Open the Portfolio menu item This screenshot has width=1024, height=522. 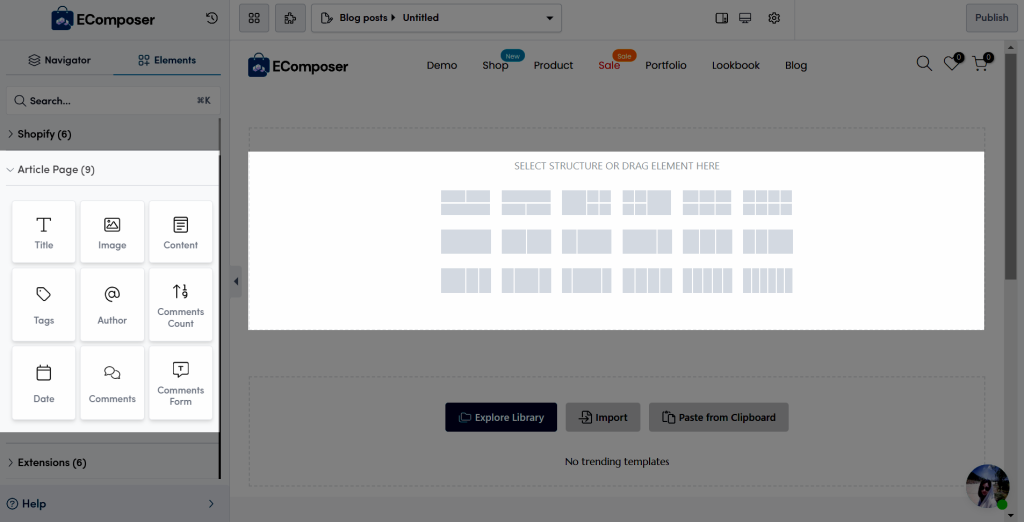pyautogui.click(x=665, y=65)
